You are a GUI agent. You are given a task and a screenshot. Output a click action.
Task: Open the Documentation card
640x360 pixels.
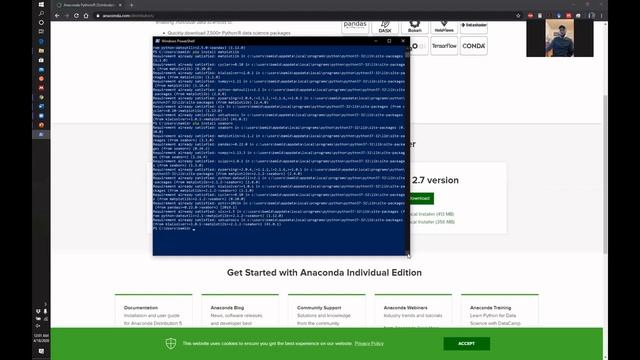tap(153, 311)
